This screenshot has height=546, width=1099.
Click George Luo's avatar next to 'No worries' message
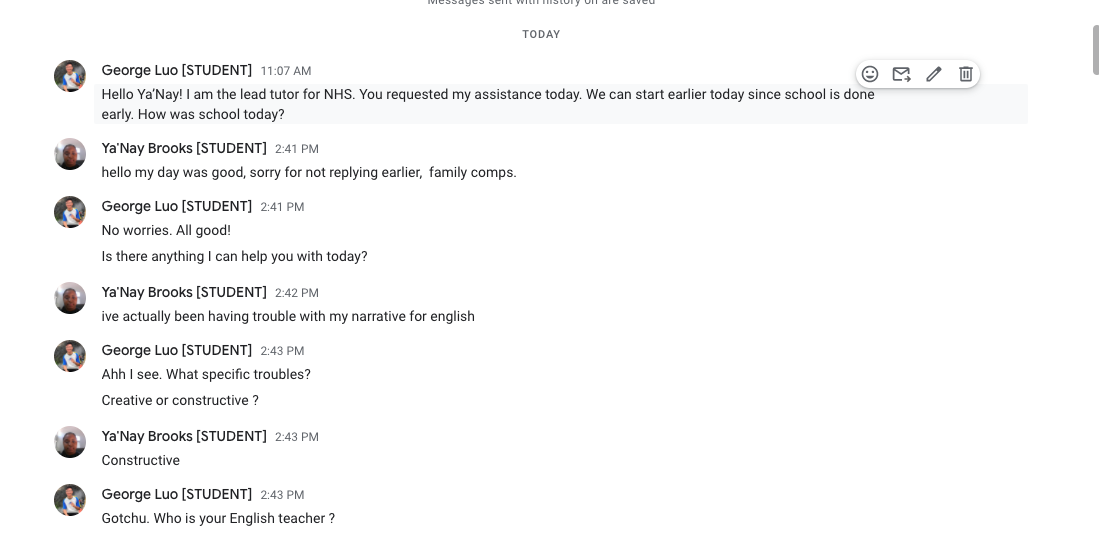click(70, 212)
